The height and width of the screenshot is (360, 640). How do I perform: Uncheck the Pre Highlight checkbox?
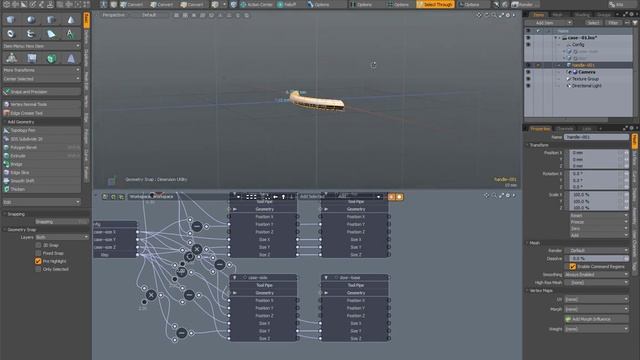tap(38, 261)
